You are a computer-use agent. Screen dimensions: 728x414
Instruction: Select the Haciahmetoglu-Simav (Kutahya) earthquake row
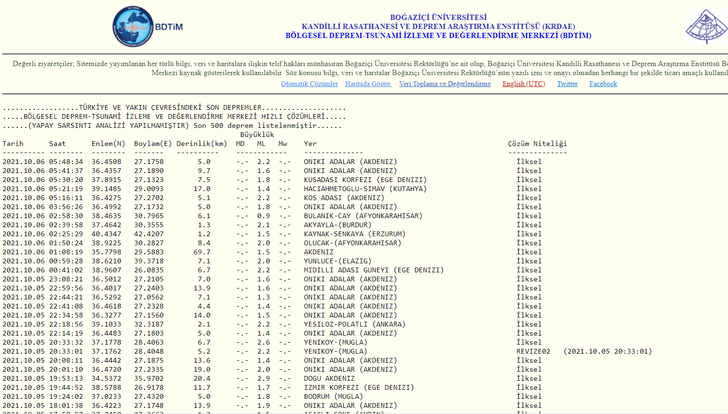click(x=366, y=188)
